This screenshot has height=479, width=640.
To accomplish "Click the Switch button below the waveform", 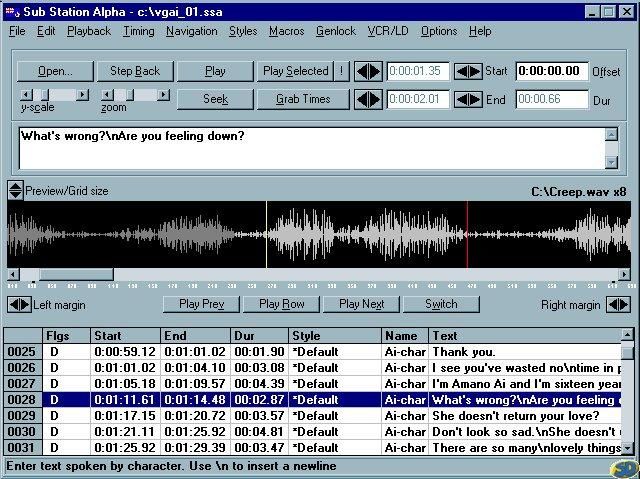I will click(x=441, y=304).
